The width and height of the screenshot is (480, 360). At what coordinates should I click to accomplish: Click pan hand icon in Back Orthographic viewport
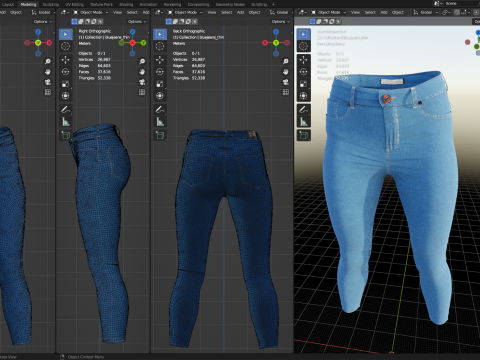click(x=286, y=72)
